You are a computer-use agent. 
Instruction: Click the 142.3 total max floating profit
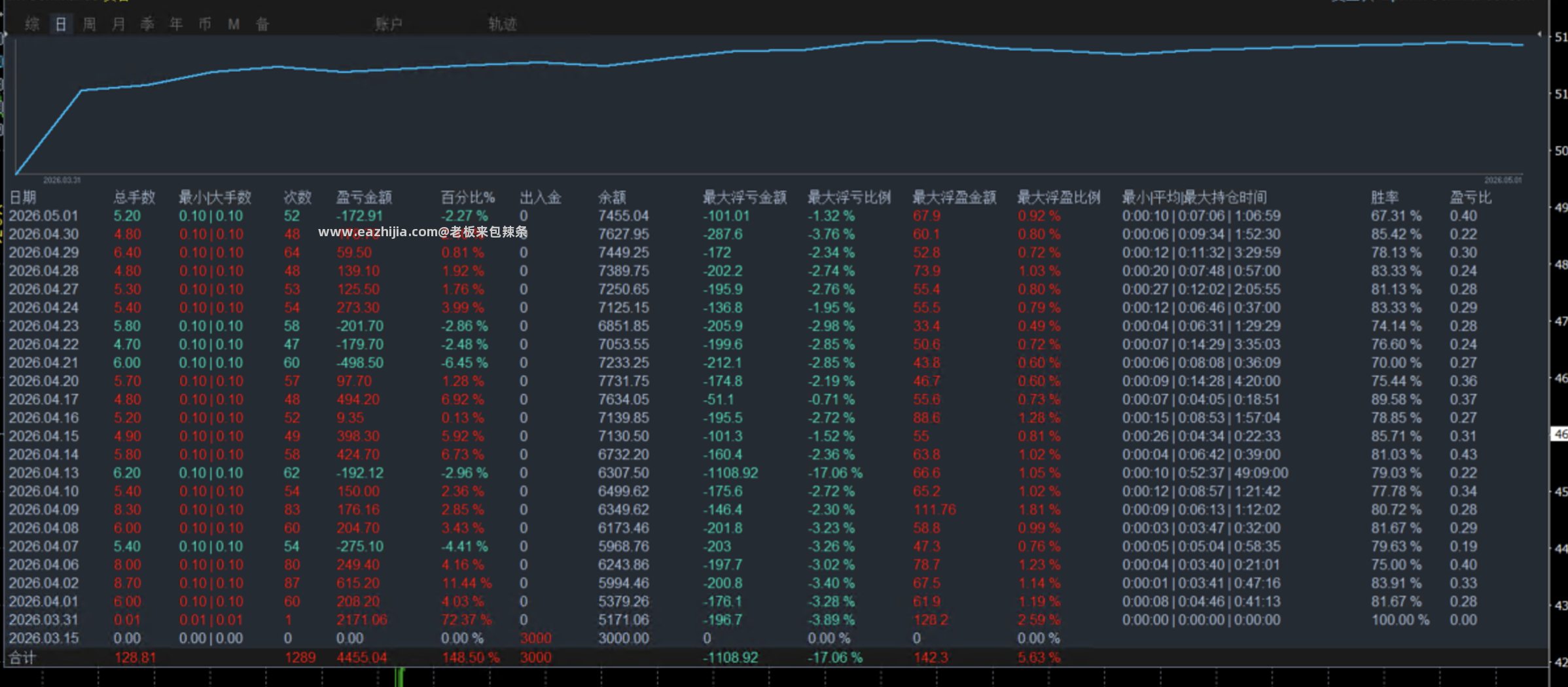[x=931, y=658]
